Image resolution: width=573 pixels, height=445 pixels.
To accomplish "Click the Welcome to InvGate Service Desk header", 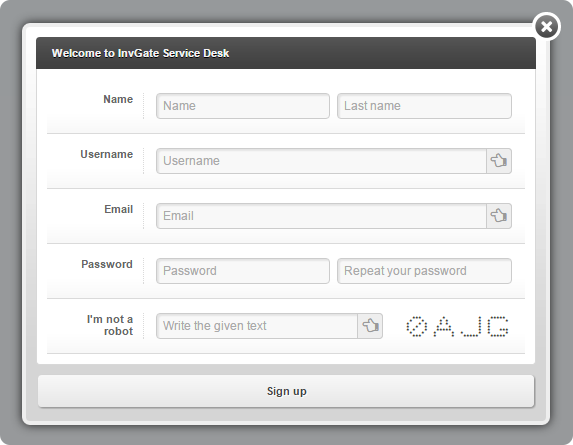I will [x=140, y=53].
